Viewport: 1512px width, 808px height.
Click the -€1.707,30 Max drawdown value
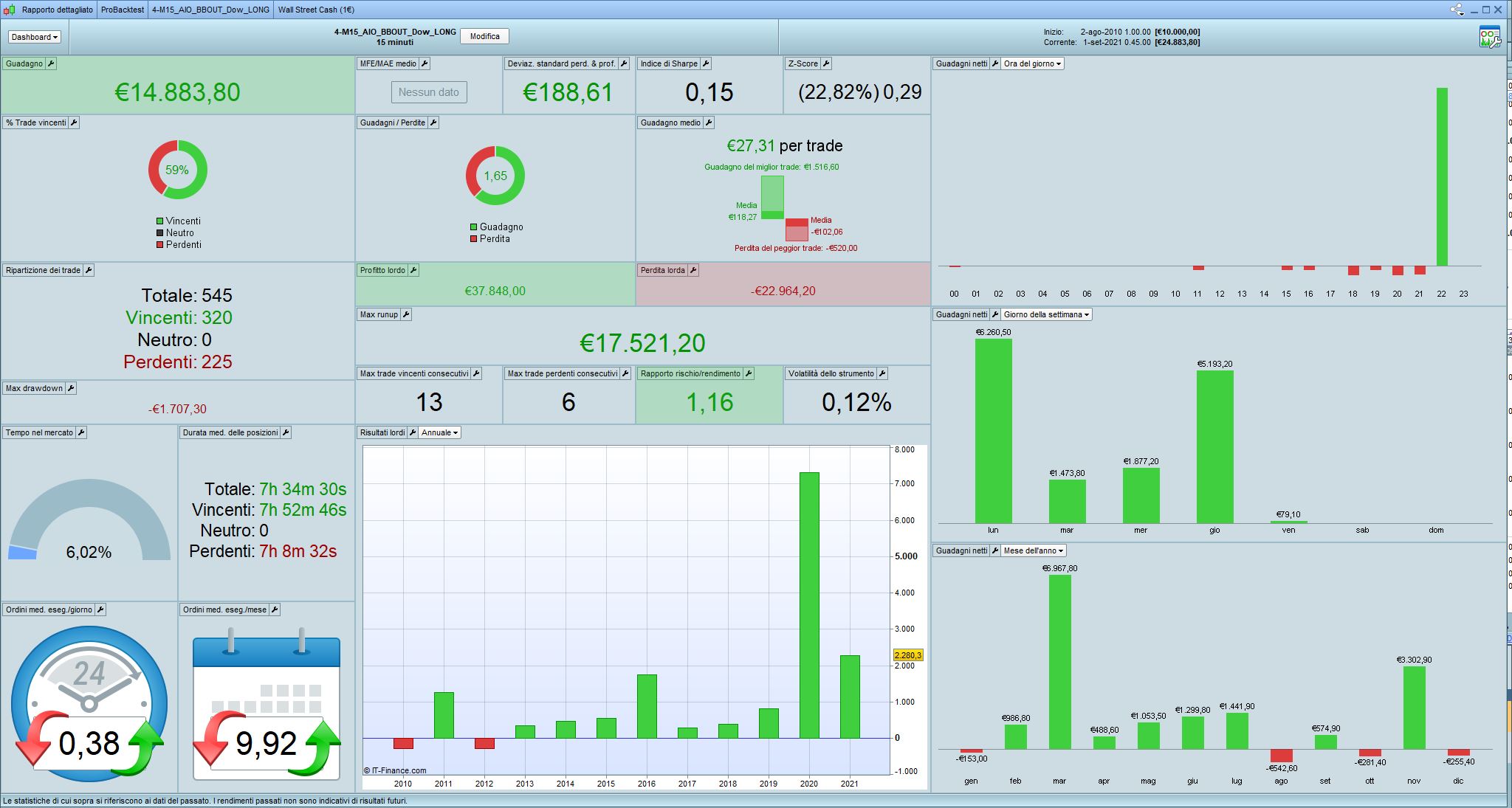[177, 409]
